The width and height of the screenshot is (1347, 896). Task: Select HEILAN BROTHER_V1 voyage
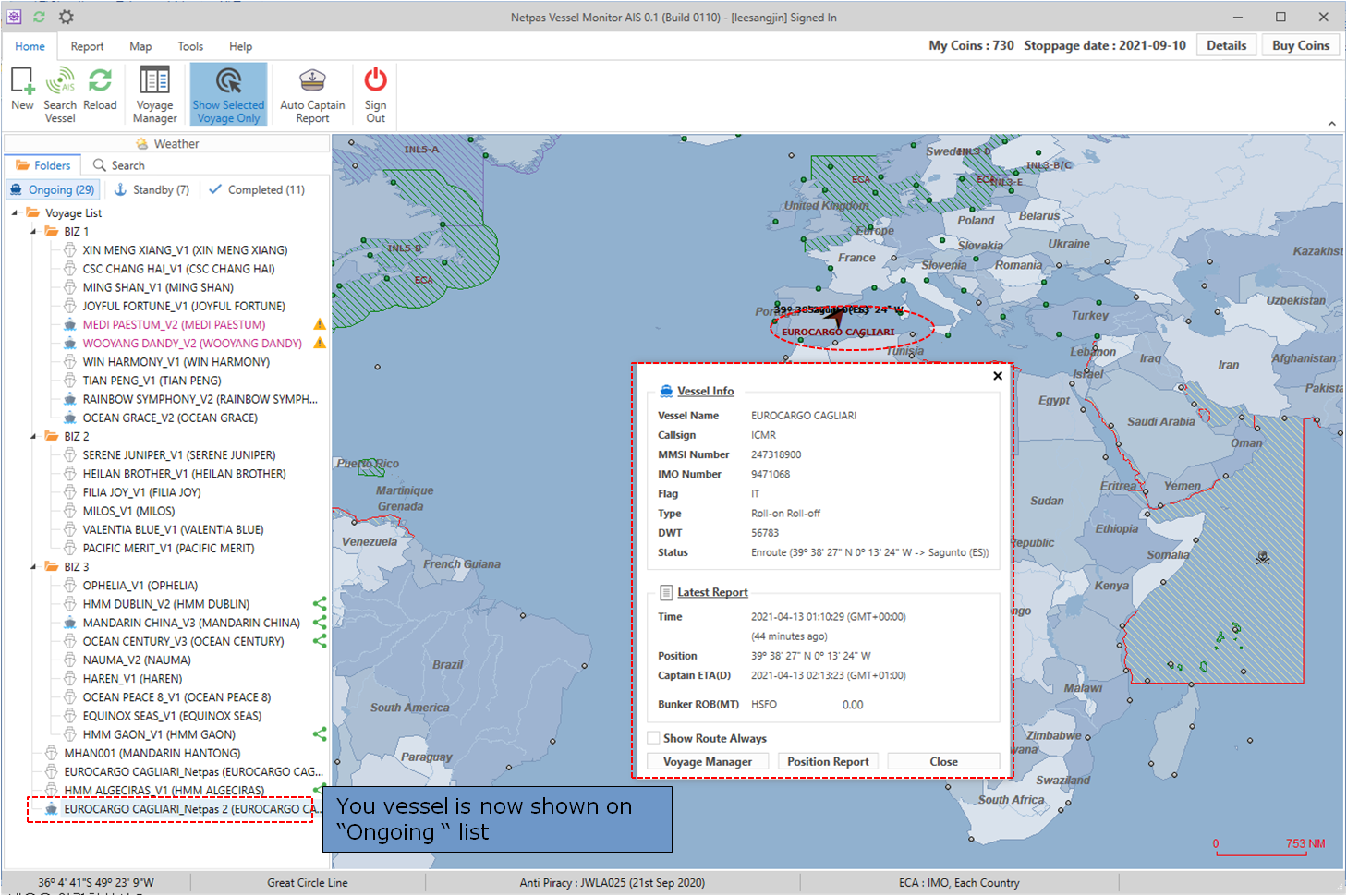[184, 473]
